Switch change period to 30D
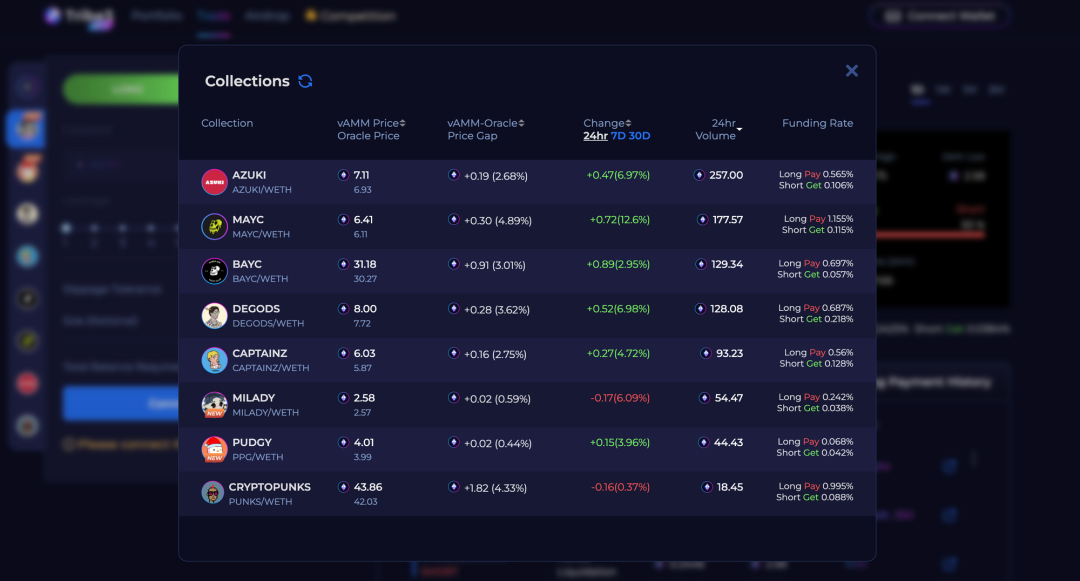This screenshot has width=1080, height=581. coord(639,136)
